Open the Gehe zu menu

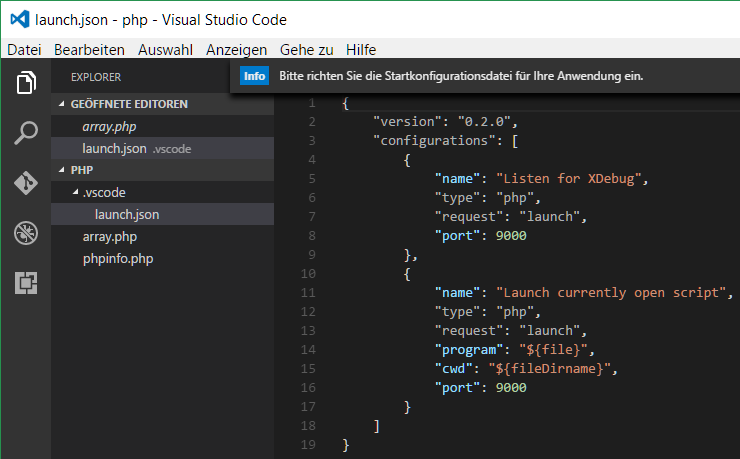(306, 49)
